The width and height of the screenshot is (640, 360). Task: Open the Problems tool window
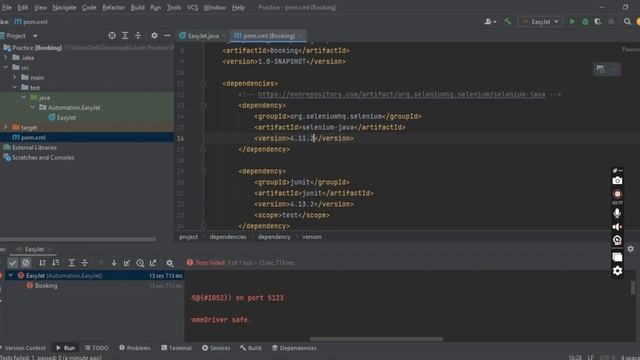coord(135,348)
